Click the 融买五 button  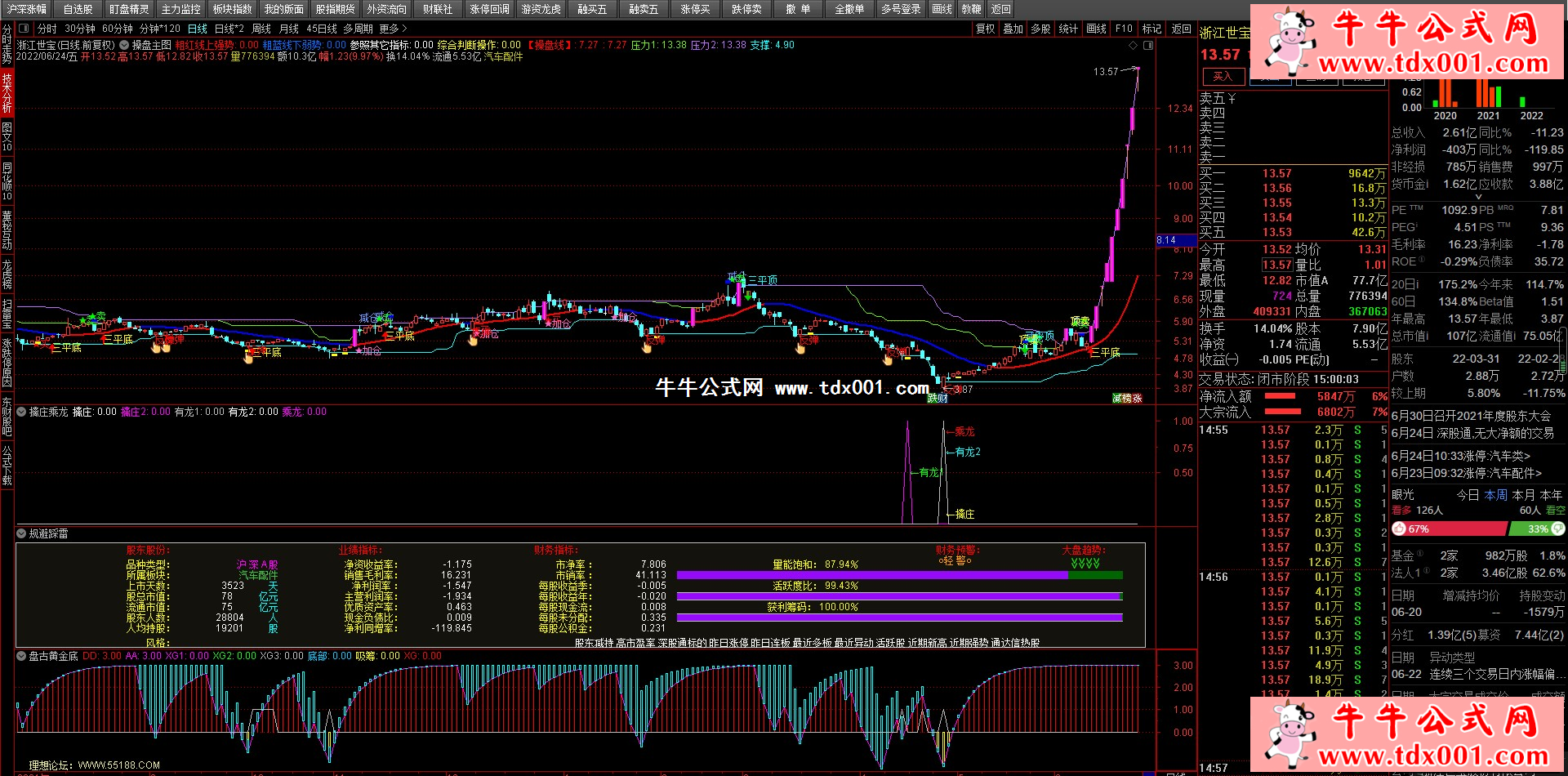(592, 9)
